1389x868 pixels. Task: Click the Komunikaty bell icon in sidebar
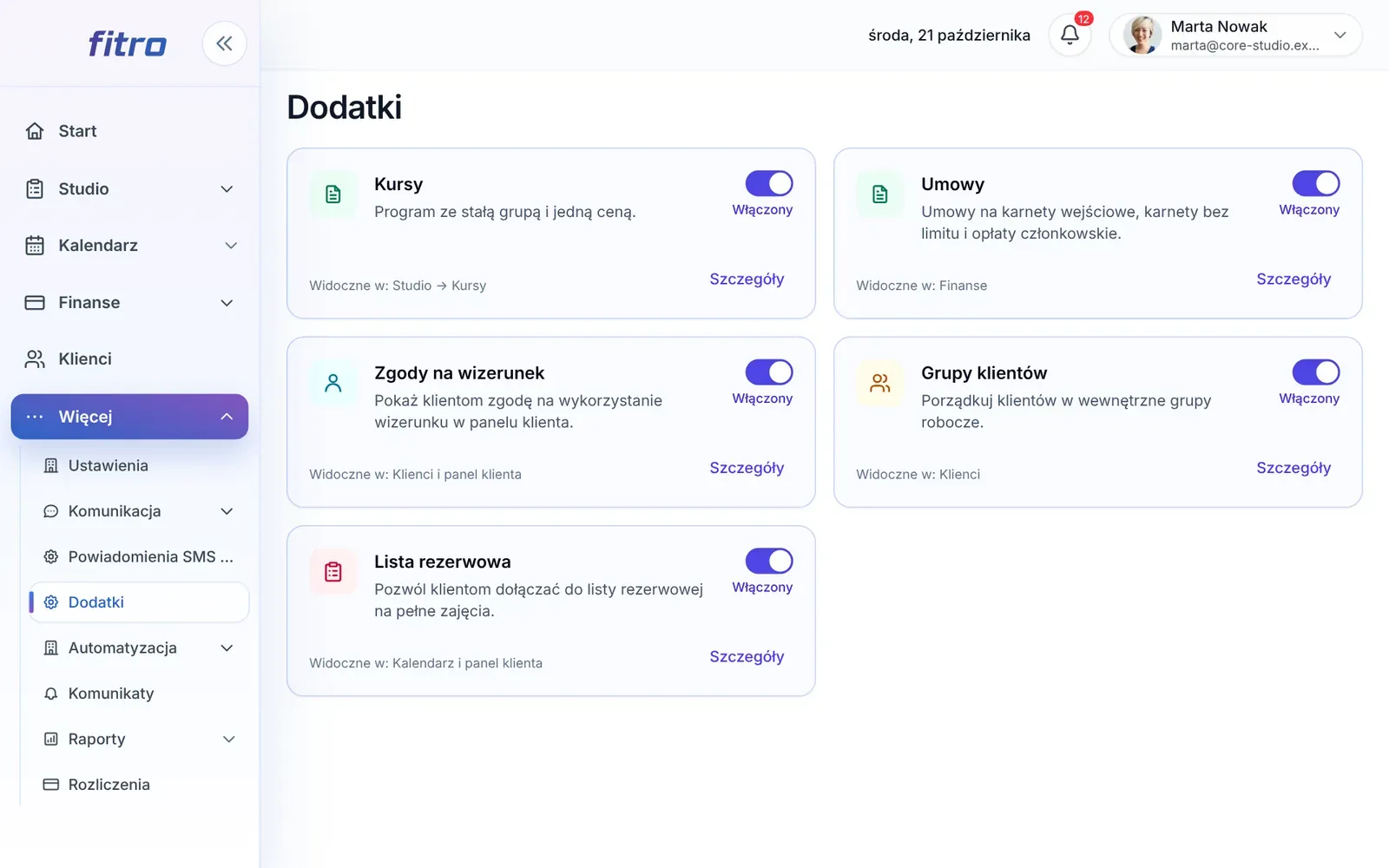click(51, 694)
